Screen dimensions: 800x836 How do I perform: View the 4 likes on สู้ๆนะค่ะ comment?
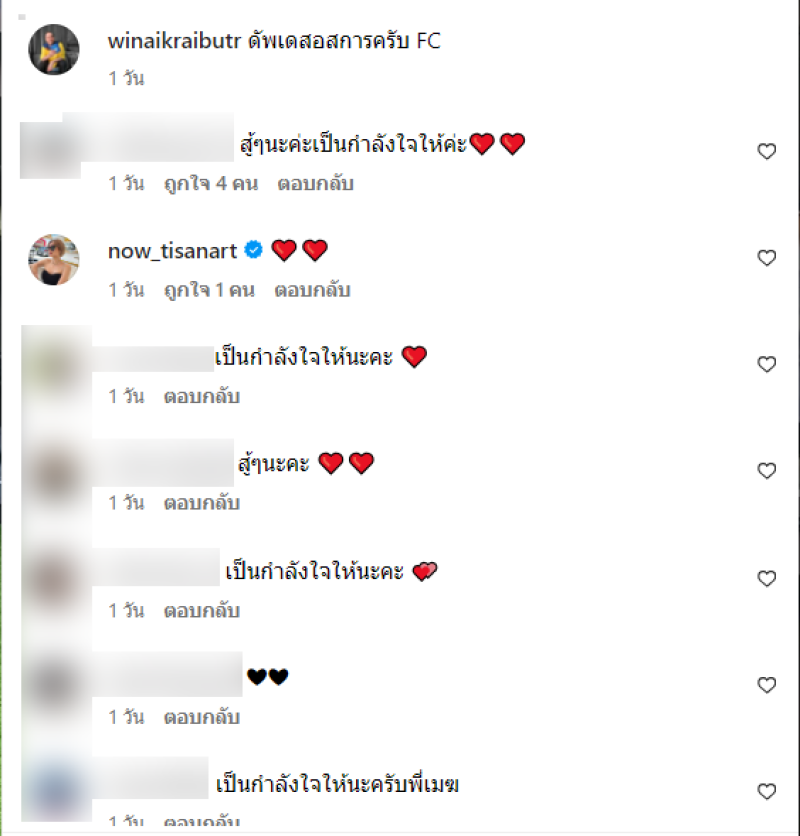pos(211,184)
